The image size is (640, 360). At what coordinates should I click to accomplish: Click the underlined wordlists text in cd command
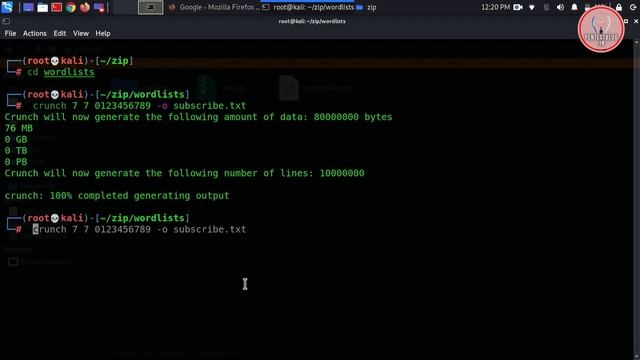tap(69, 72)
